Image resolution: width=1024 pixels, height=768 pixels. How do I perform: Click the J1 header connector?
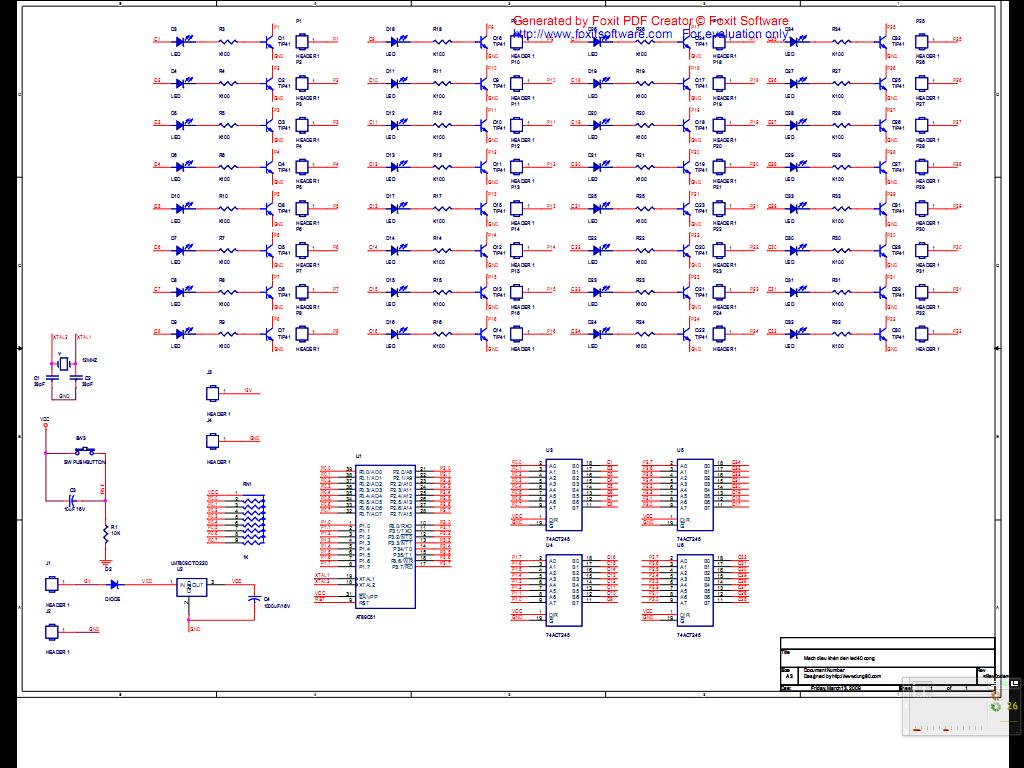51,584
